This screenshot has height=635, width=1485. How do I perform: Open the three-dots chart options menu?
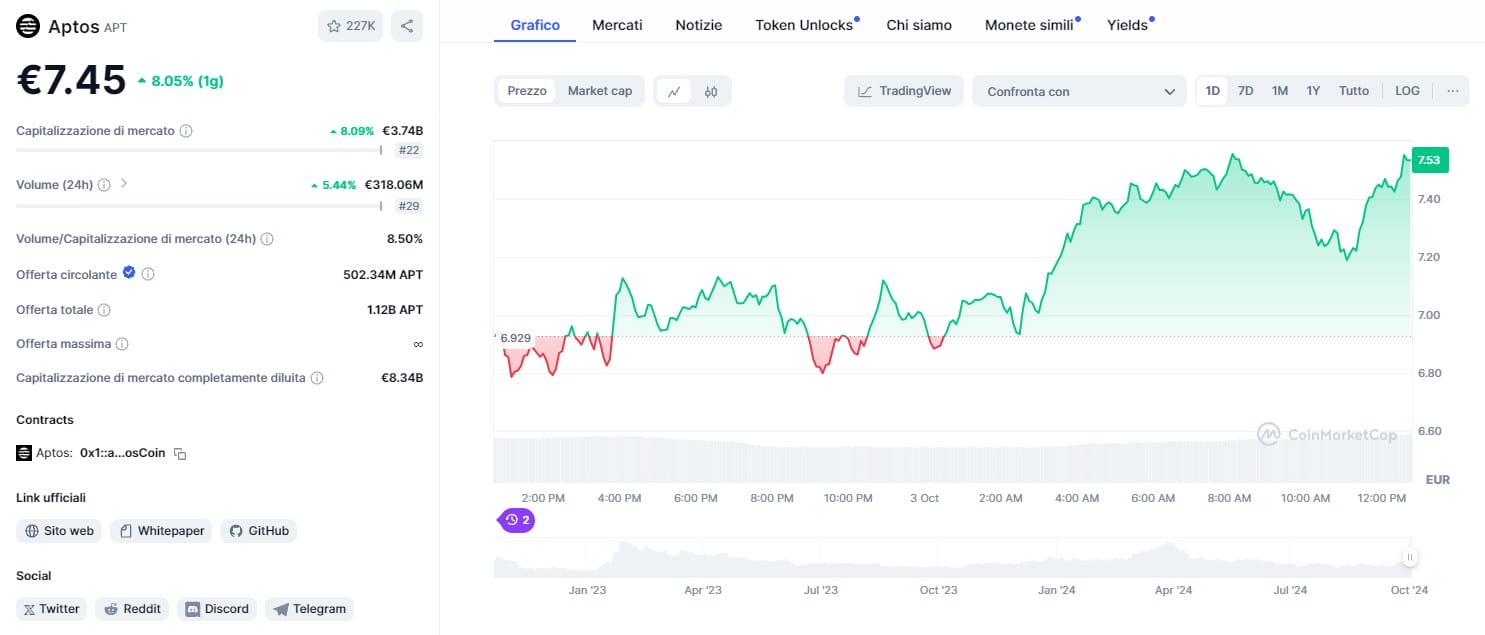pyautogui.click(x=1452, y=91)
